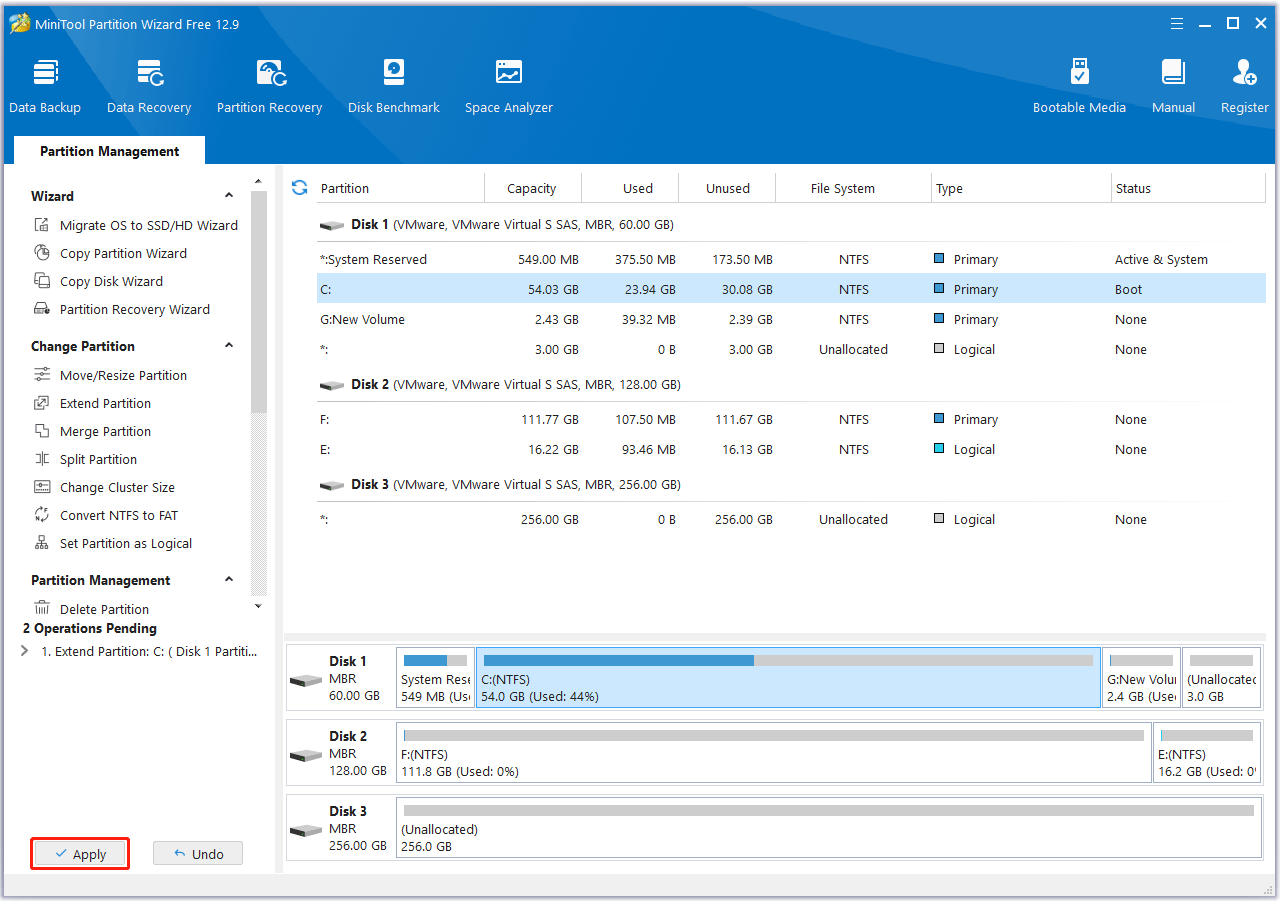Click the Disk 3 header row in list

[x=791, y=484]
